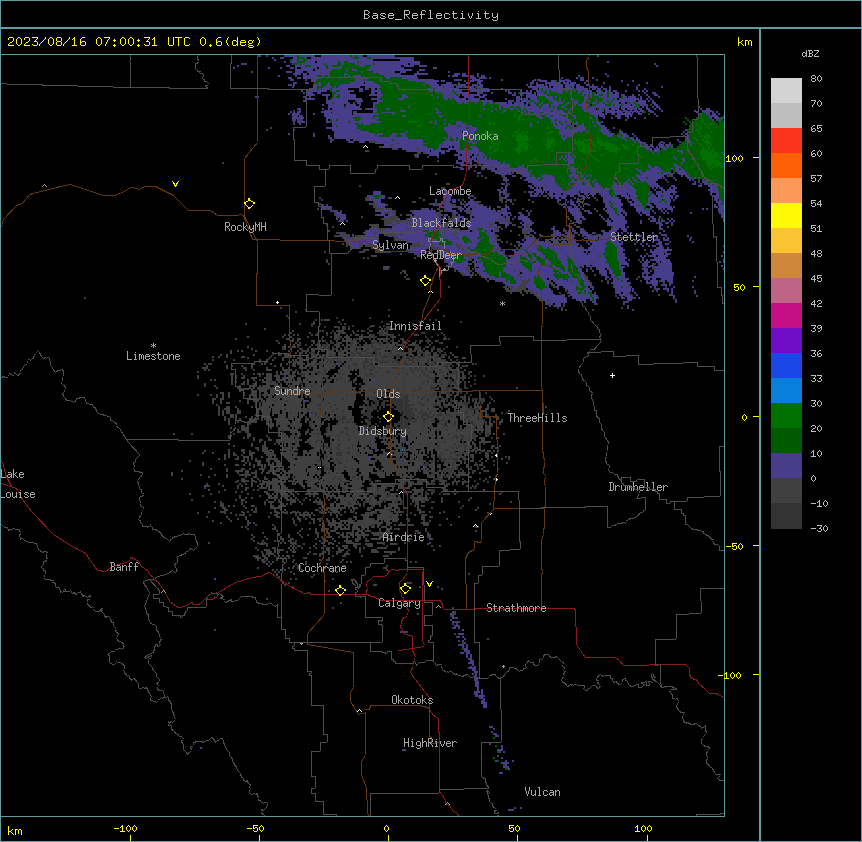Select the Okotoks label
Screen dimensions: 862x842
412,700
